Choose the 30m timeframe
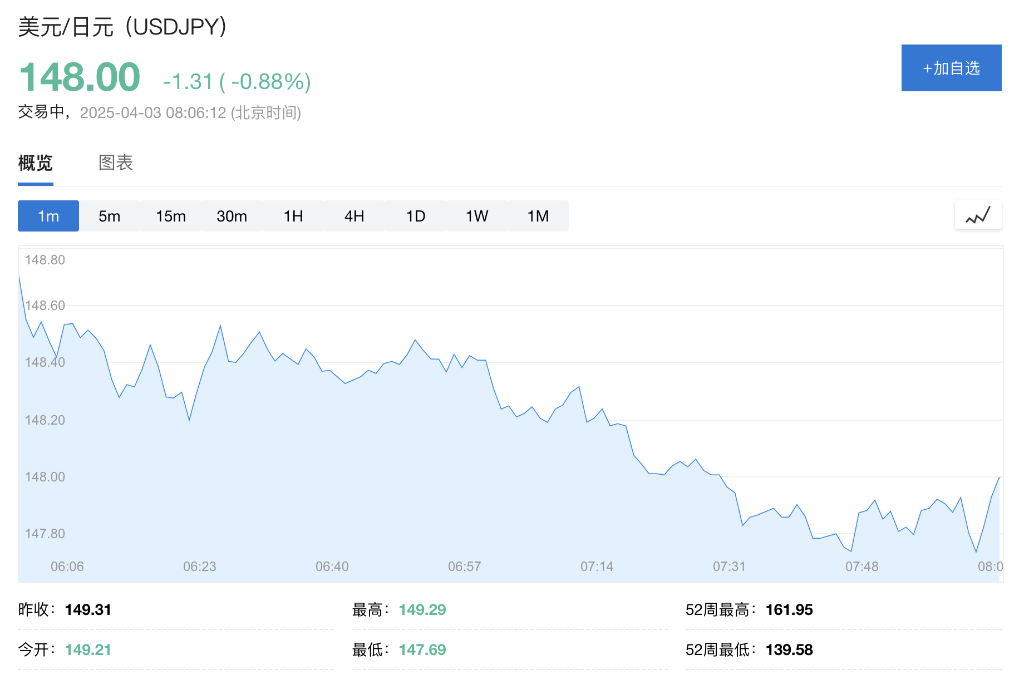Image resolution: width=1024 pixels, height=678 pixels. (x=232, y=216)
